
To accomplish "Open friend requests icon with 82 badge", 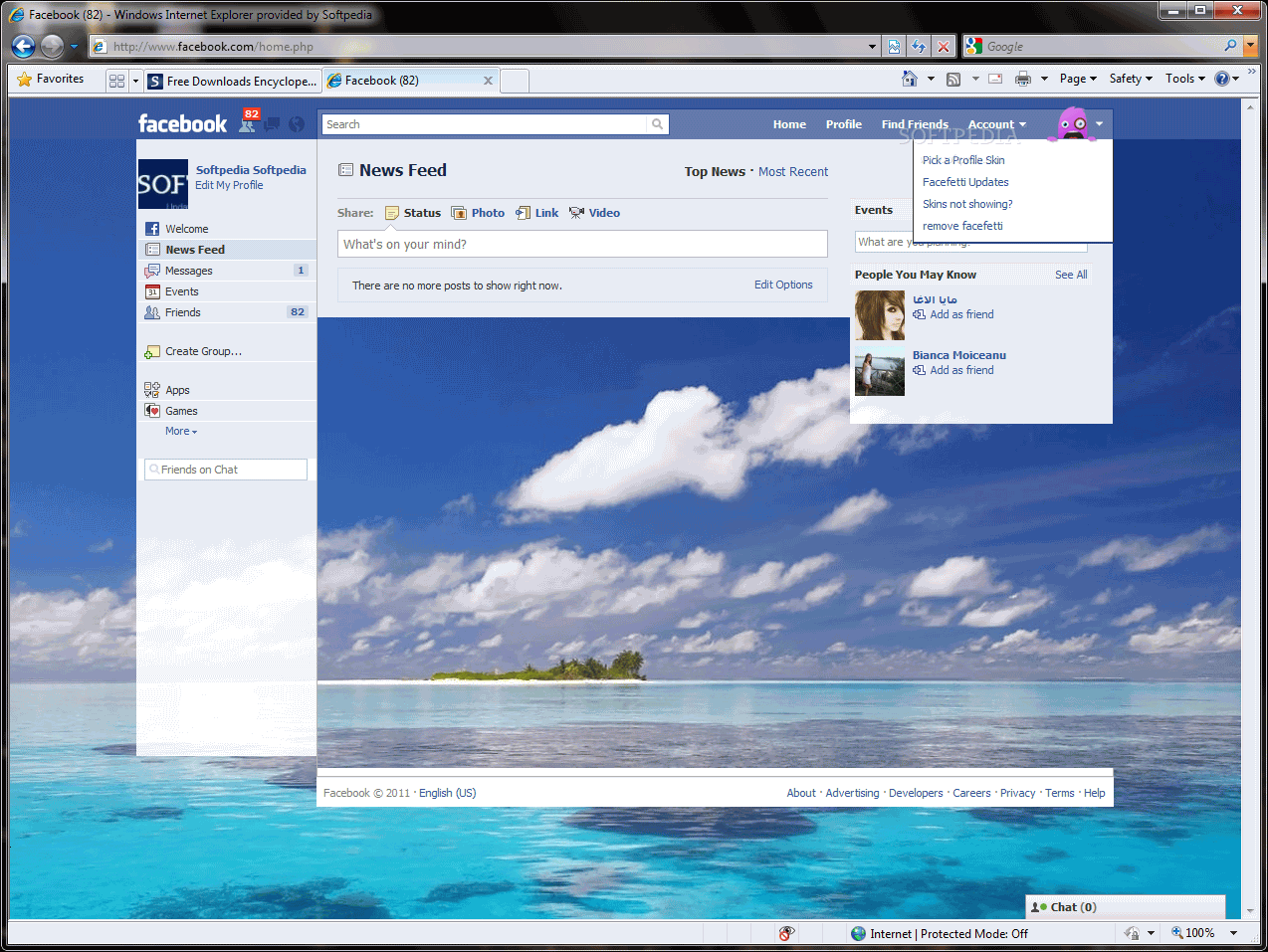I will click(247, 122).
